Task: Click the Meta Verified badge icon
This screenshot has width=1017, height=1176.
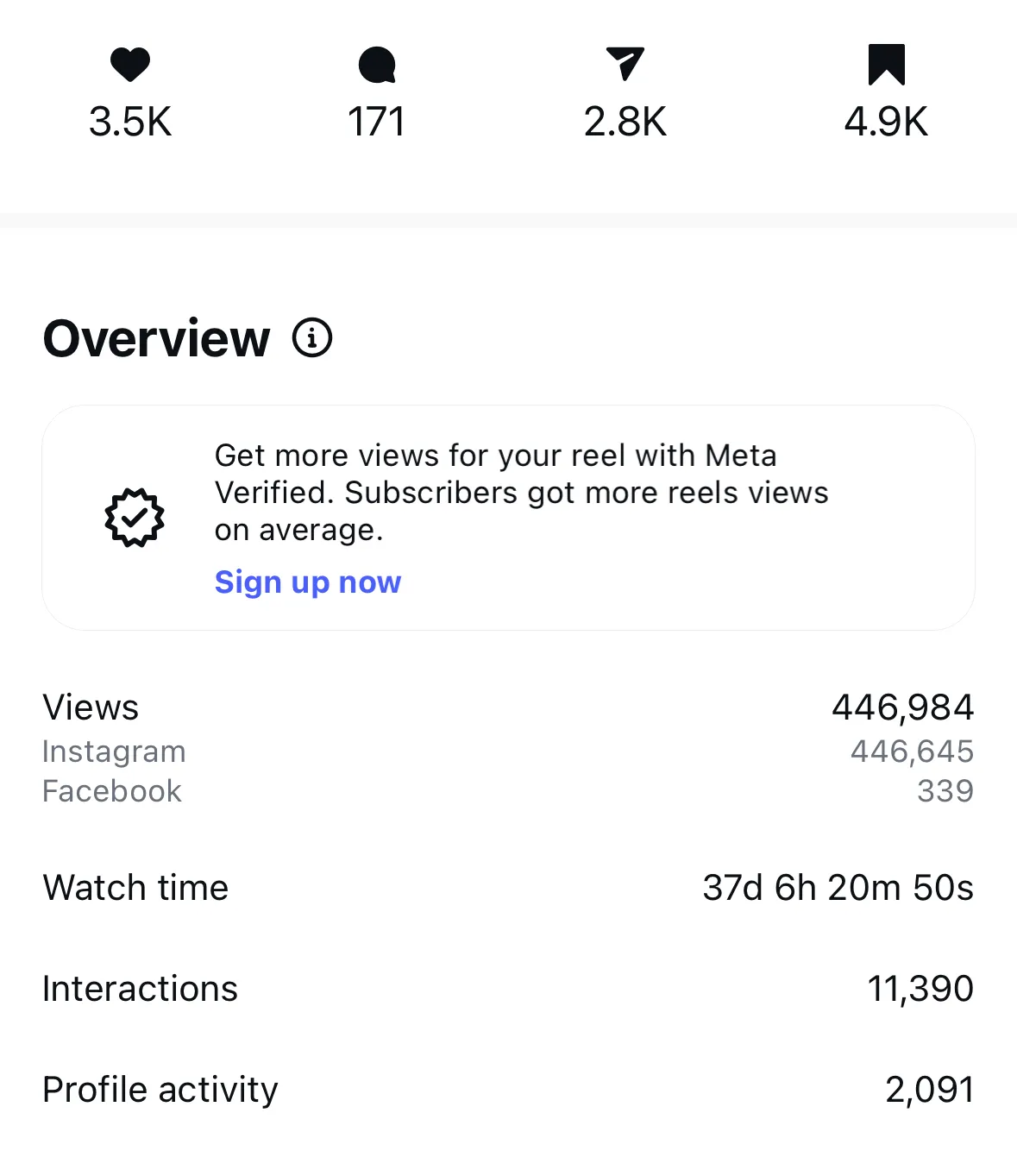Action: [135, 518]
